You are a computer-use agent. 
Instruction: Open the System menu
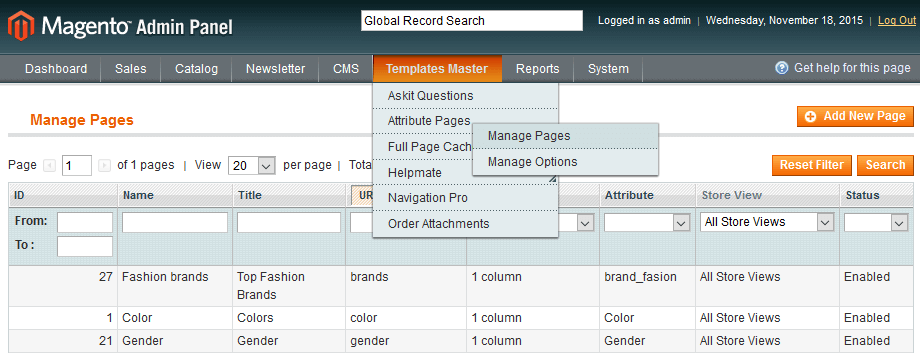pyautogui.click(x=608, y=69)
